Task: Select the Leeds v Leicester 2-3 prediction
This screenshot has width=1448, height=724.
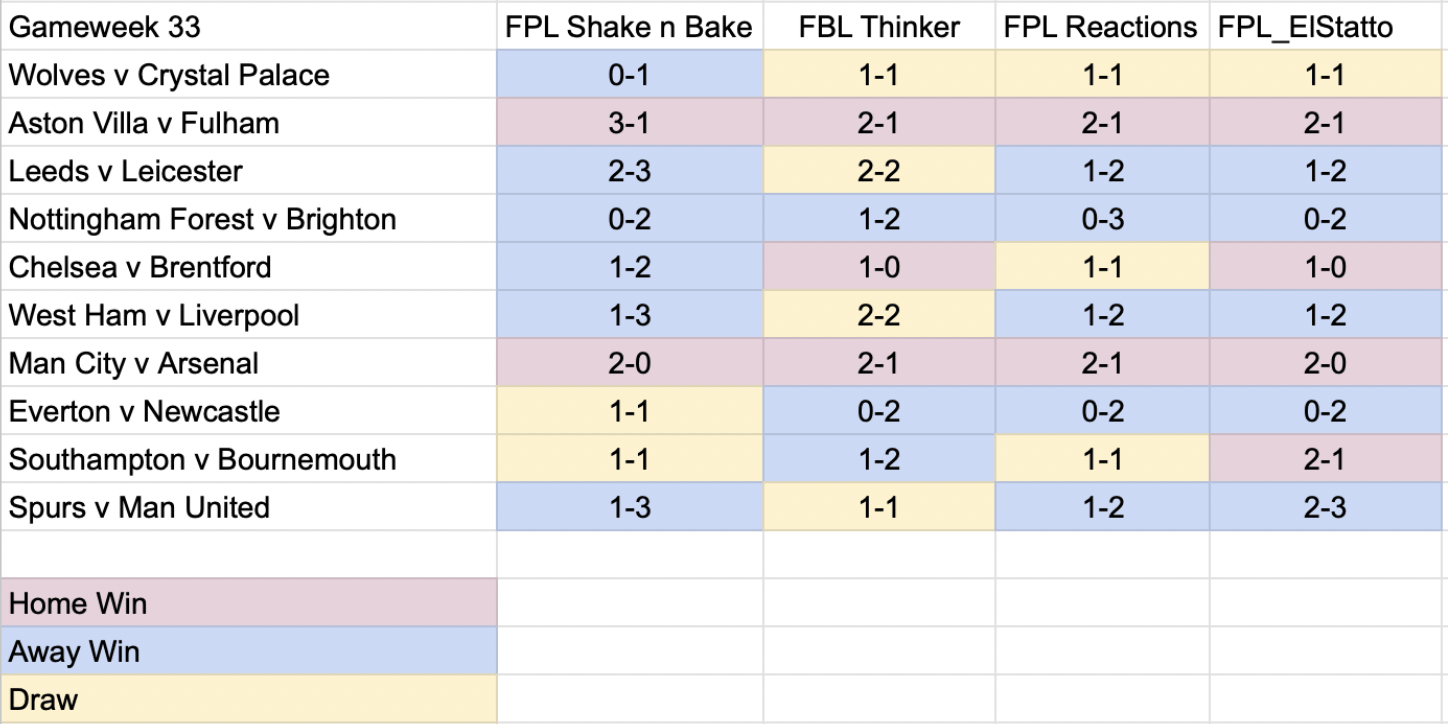Action: click(x=630, y=171)
